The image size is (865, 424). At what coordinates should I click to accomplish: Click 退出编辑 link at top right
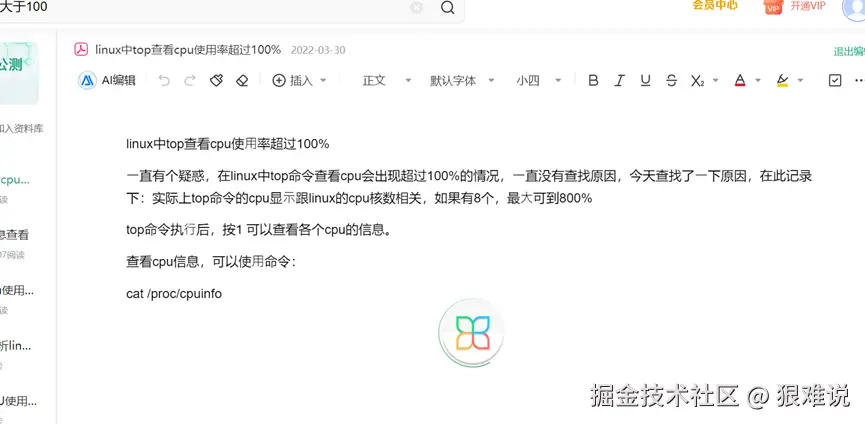click(849, 51)
